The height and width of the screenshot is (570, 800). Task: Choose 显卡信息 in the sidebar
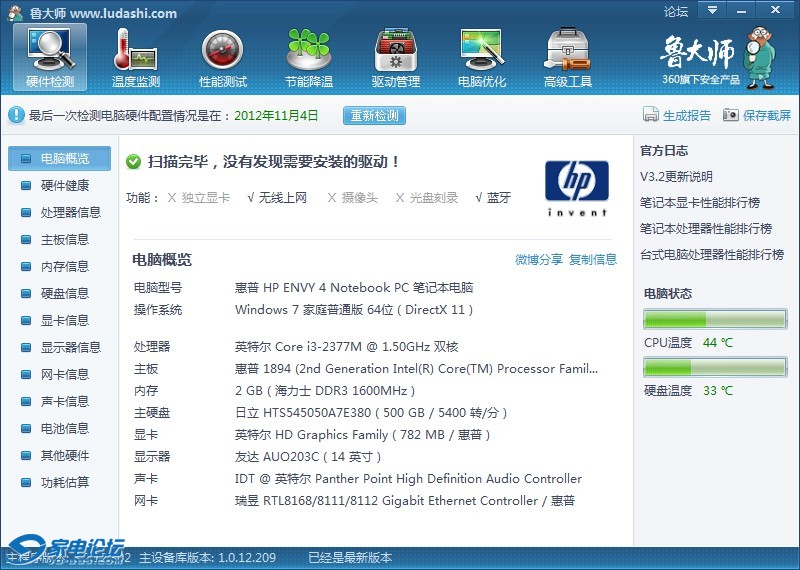click(64, 320)
